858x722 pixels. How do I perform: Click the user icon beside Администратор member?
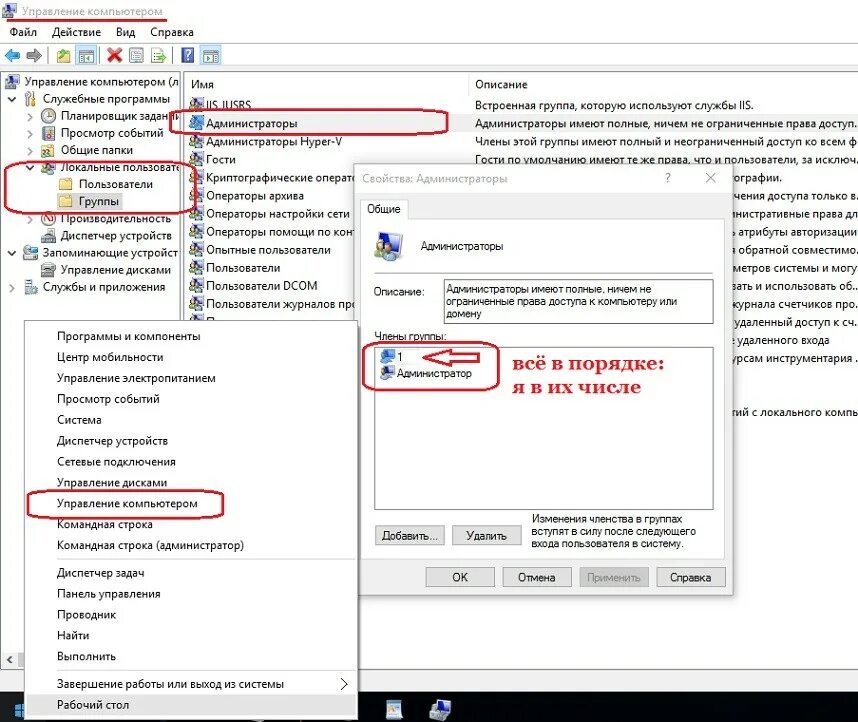click(387, 373)
